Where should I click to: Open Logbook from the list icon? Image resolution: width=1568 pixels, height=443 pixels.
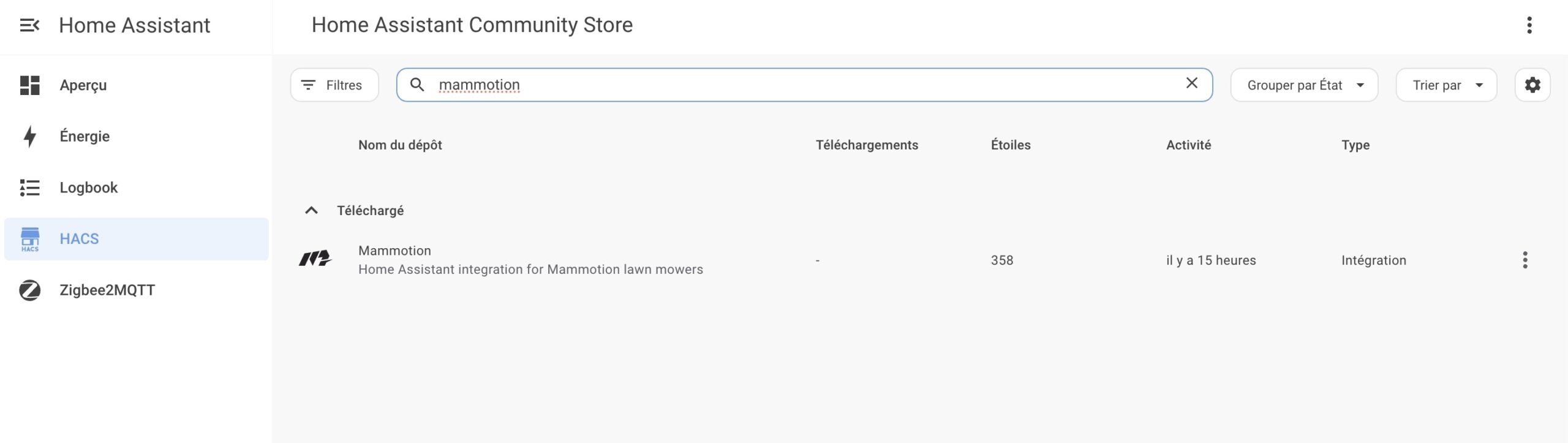[x=29, y=187]
